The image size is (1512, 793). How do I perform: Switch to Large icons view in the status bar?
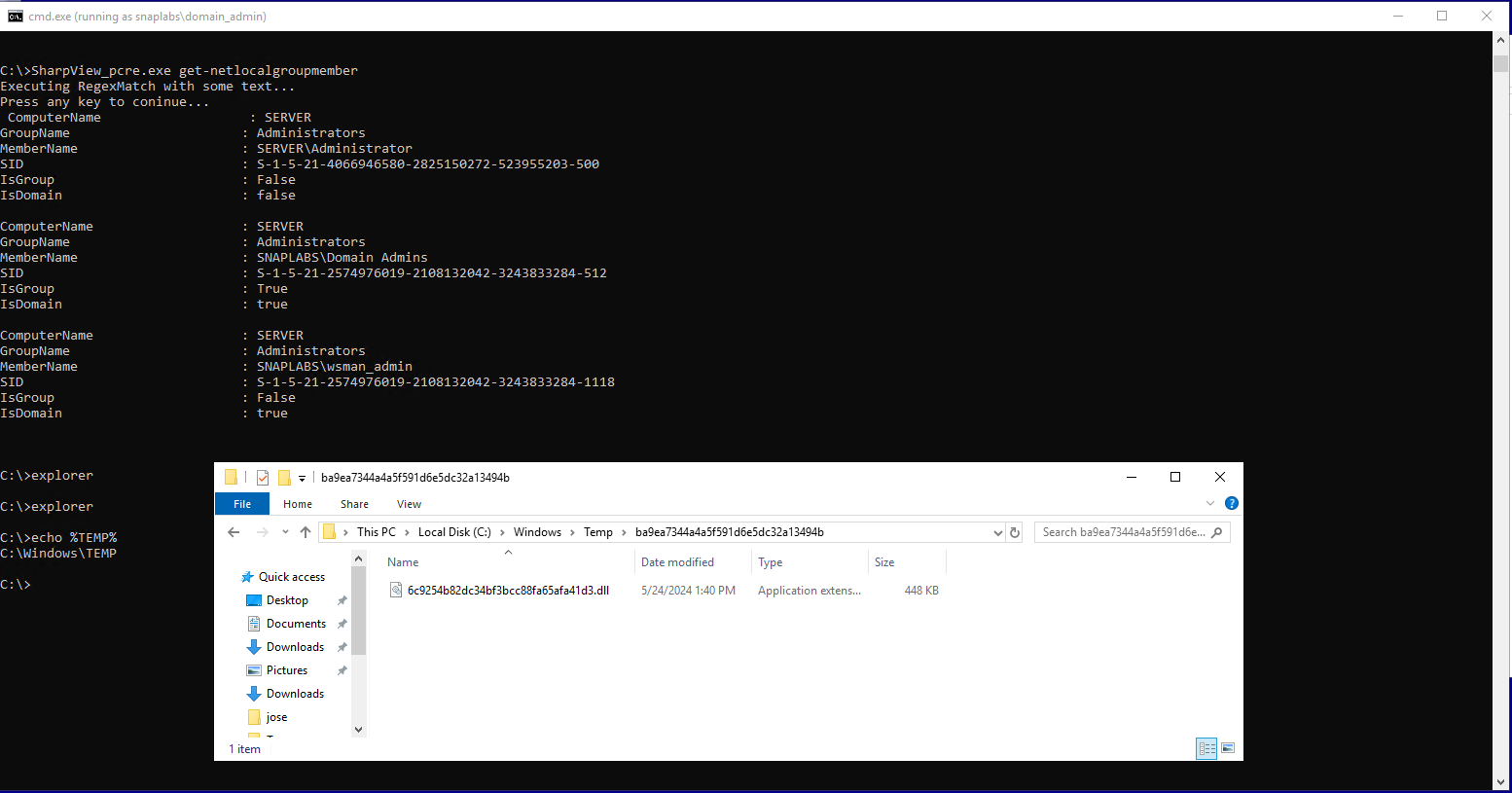[1228, 748]
